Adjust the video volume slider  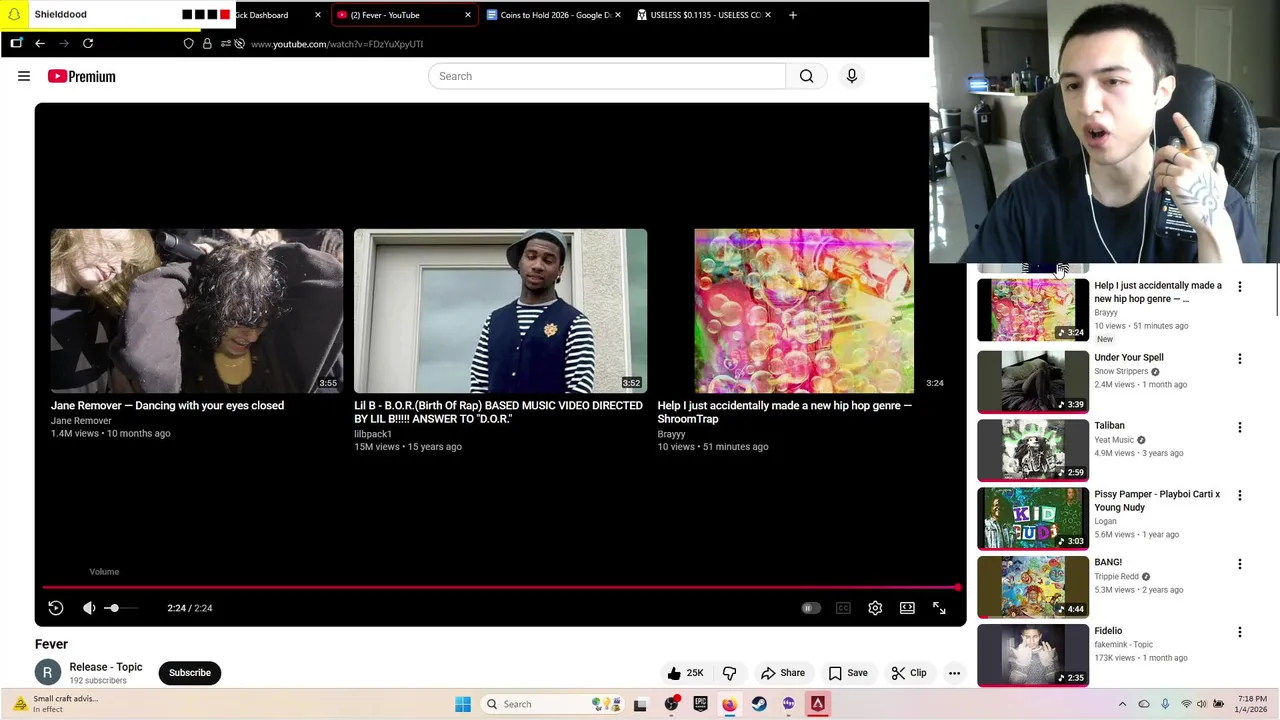point(123,608)
